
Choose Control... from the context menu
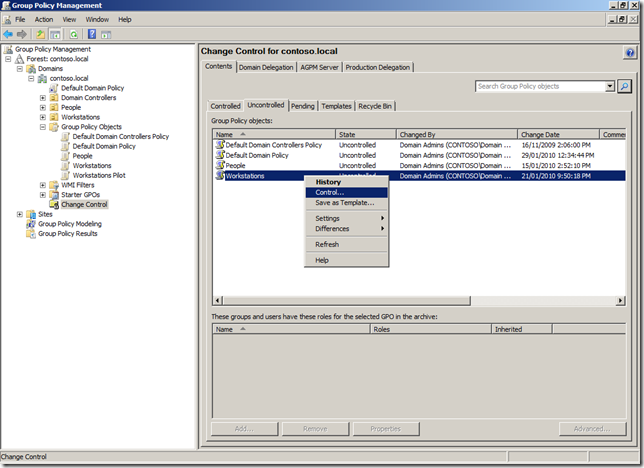330,192
